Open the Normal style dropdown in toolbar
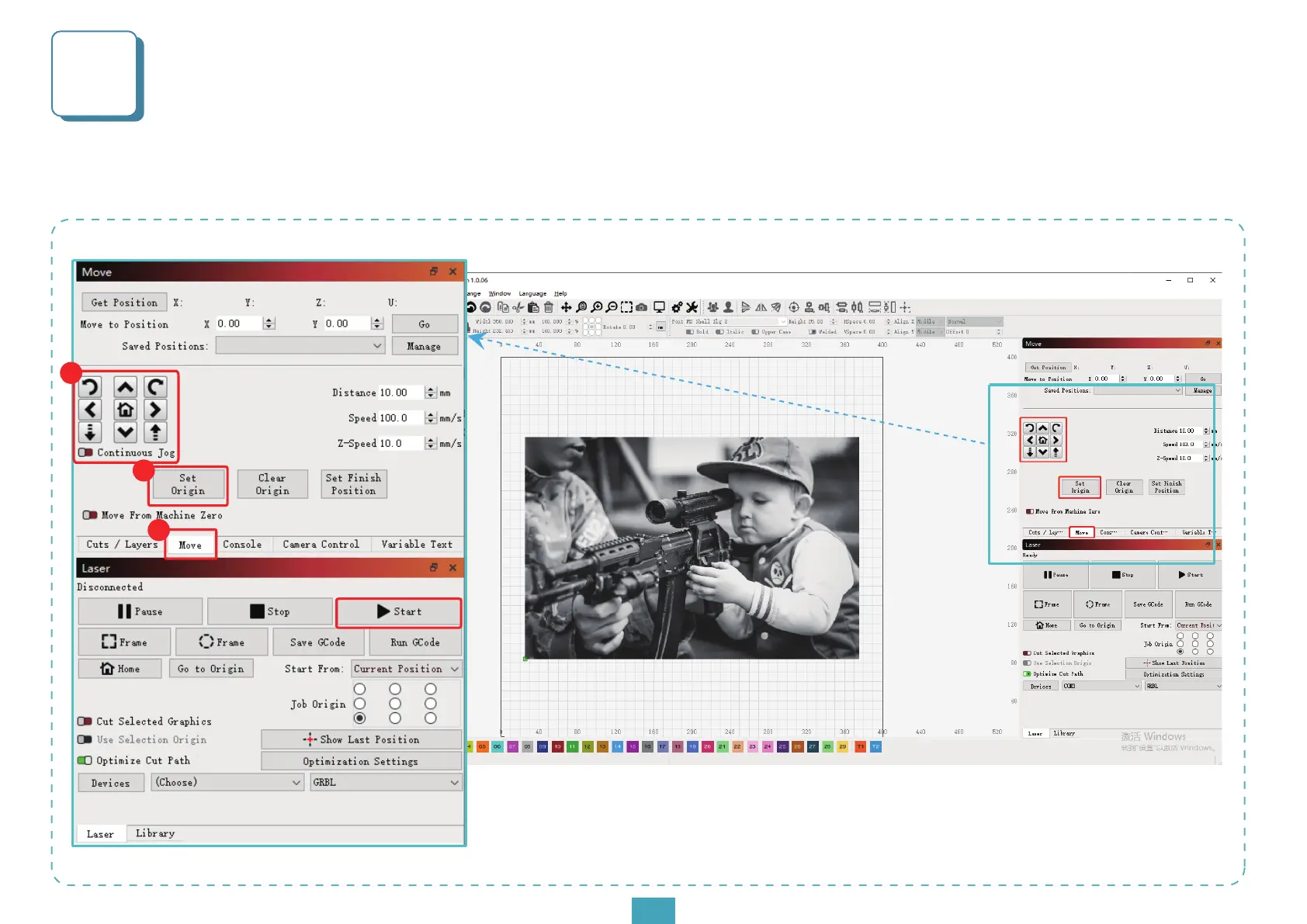Image resolution: width=1307 pixels, height=924 pixels. click(974, 321)
